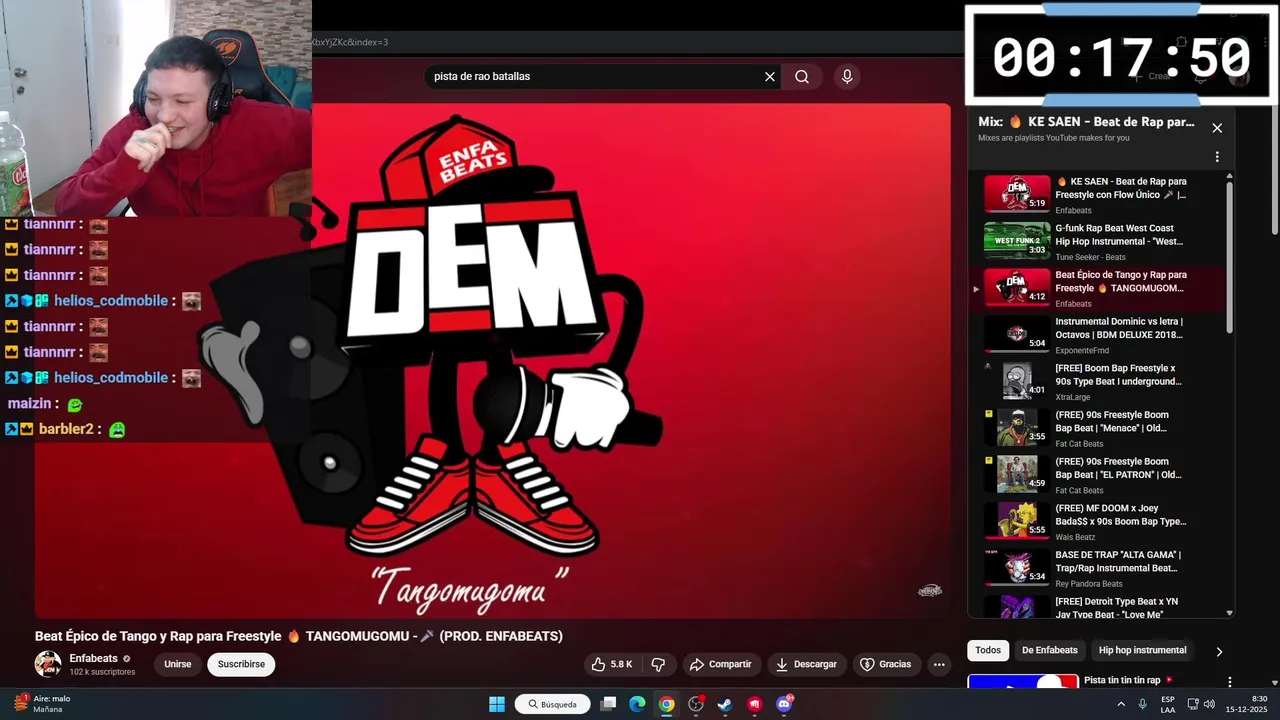Select Beat Épico de Tango playlist item

pos(1095,288)
